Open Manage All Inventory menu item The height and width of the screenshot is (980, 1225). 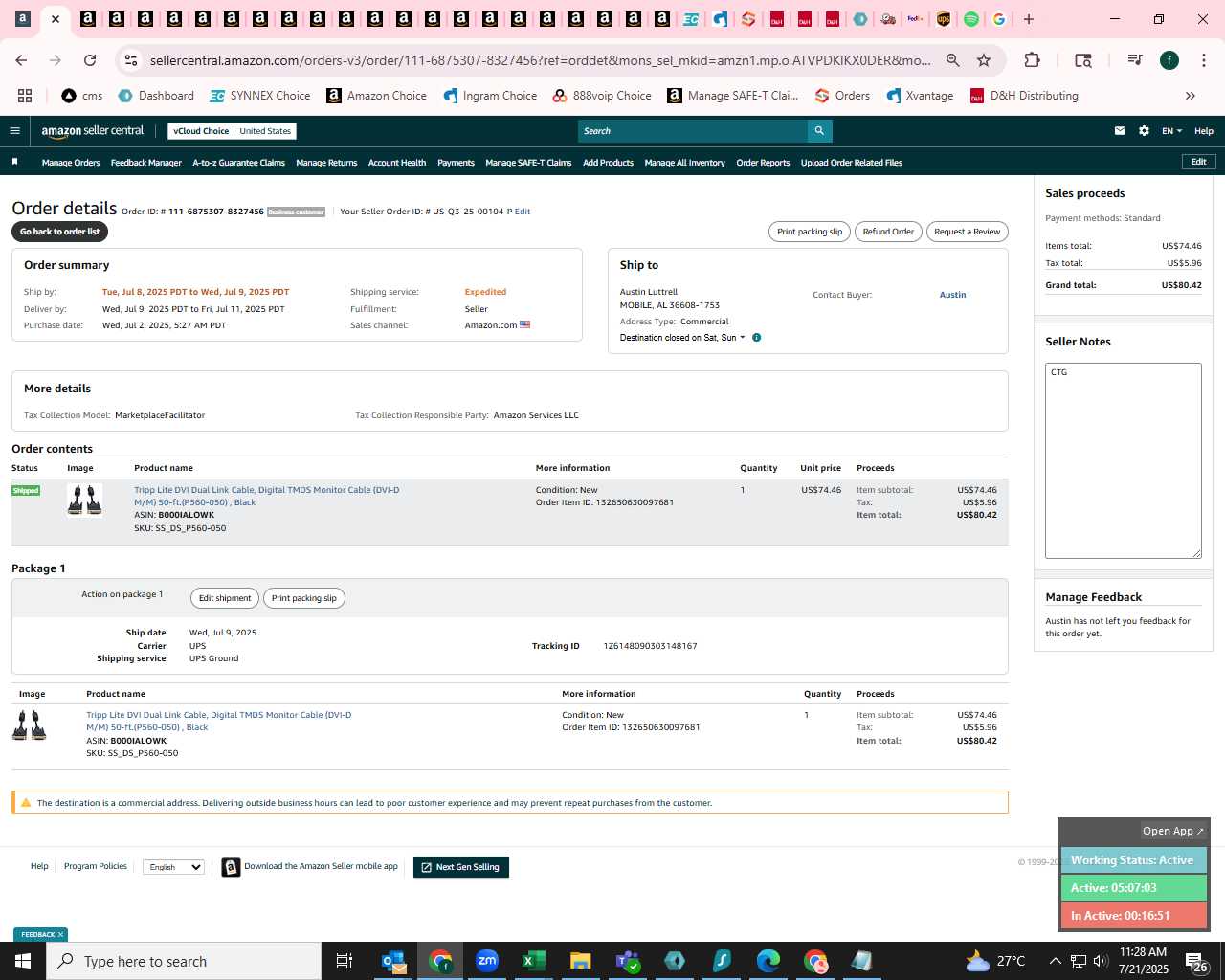point(684,163)
